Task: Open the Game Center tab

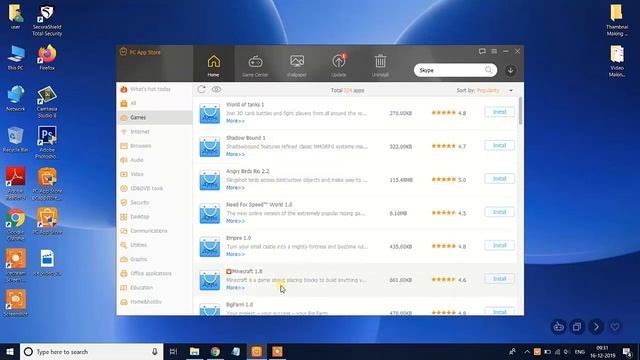Action: pos(256,64)
